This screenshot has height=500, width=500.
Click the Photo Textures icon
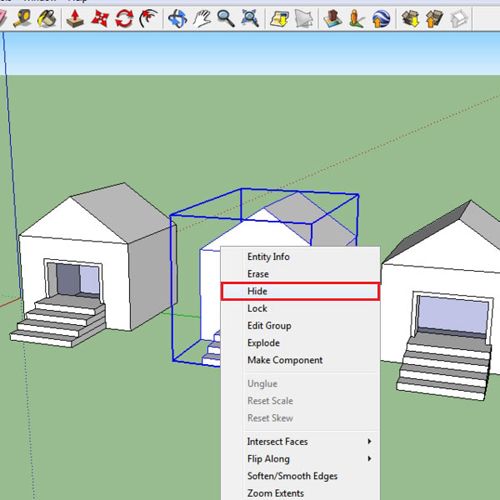(357, 18)
